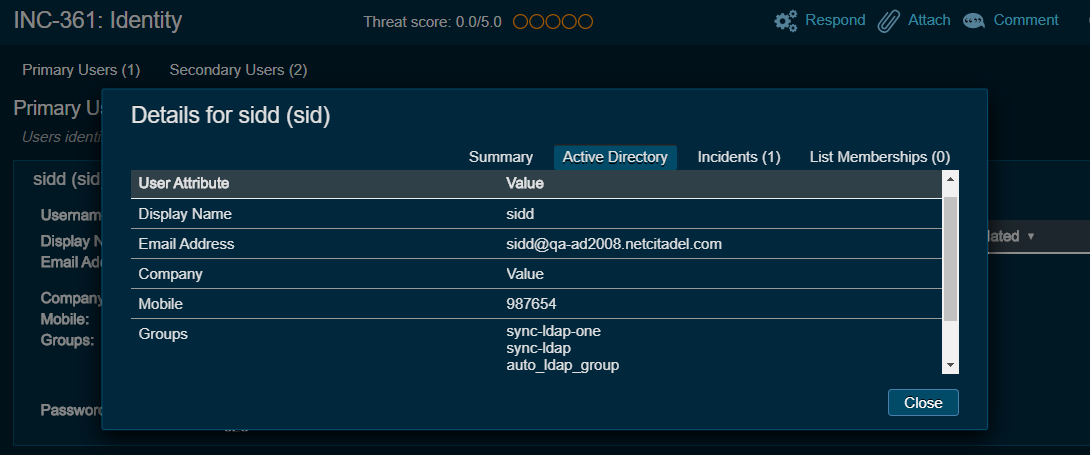Switch to the Summary tab
1090x455 pixels.
[500, 157]
